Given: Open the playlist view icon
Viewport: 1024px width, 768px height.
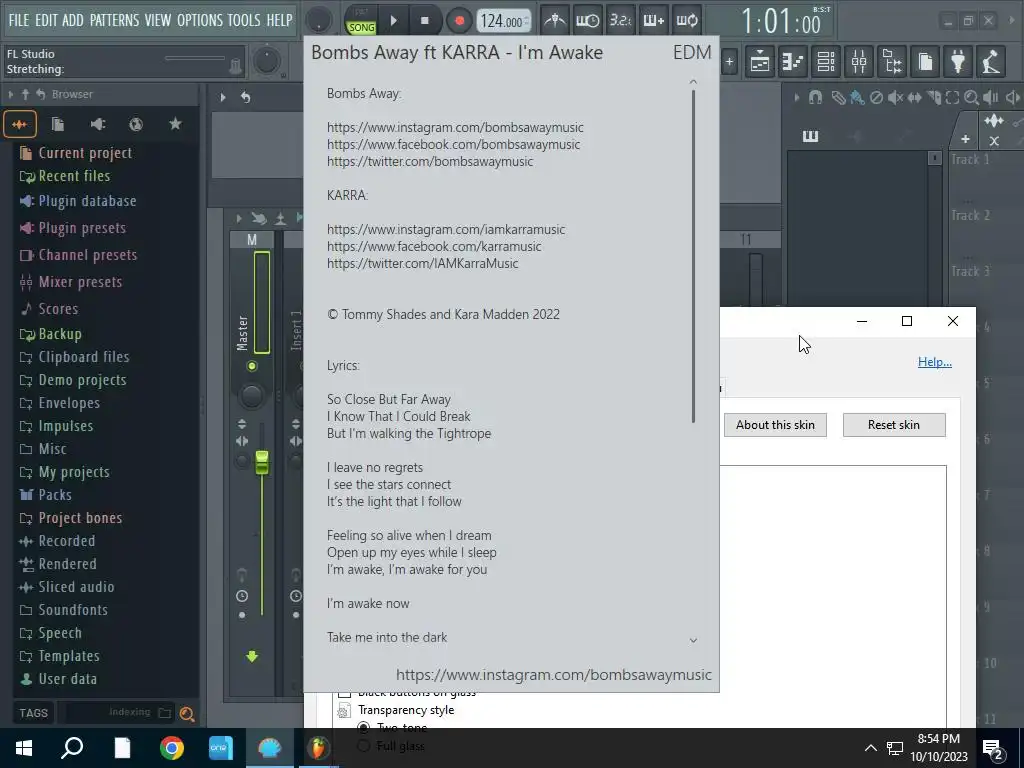Looking at the screenshot, I should pyautogui.click(x=760, y=62).
